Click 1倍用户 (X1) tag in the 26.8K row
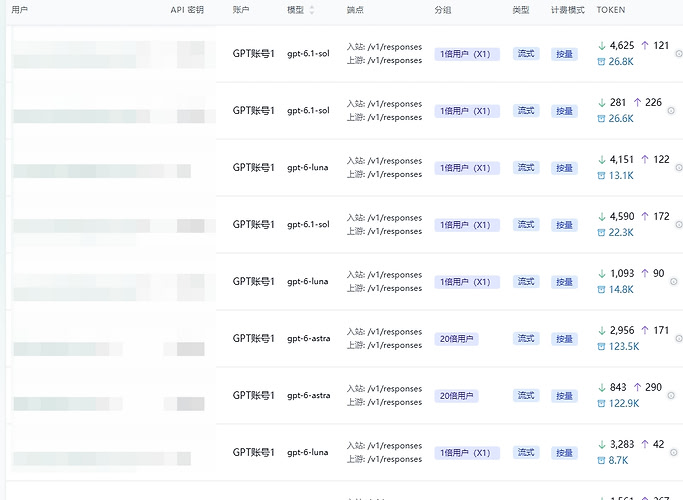 (467, 54)
